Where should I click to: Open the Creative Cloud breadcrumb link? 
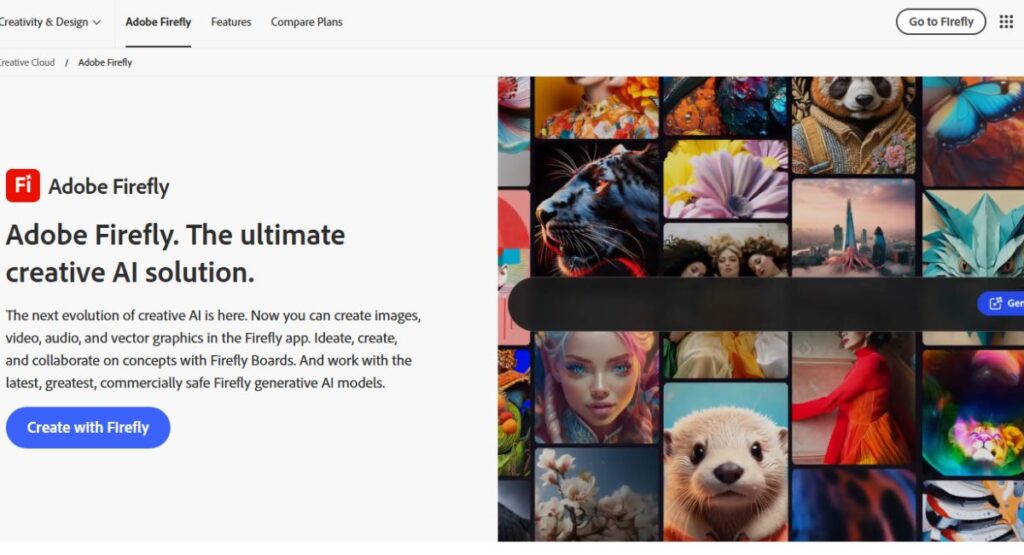pyautogui.click(x=27, y=63)
